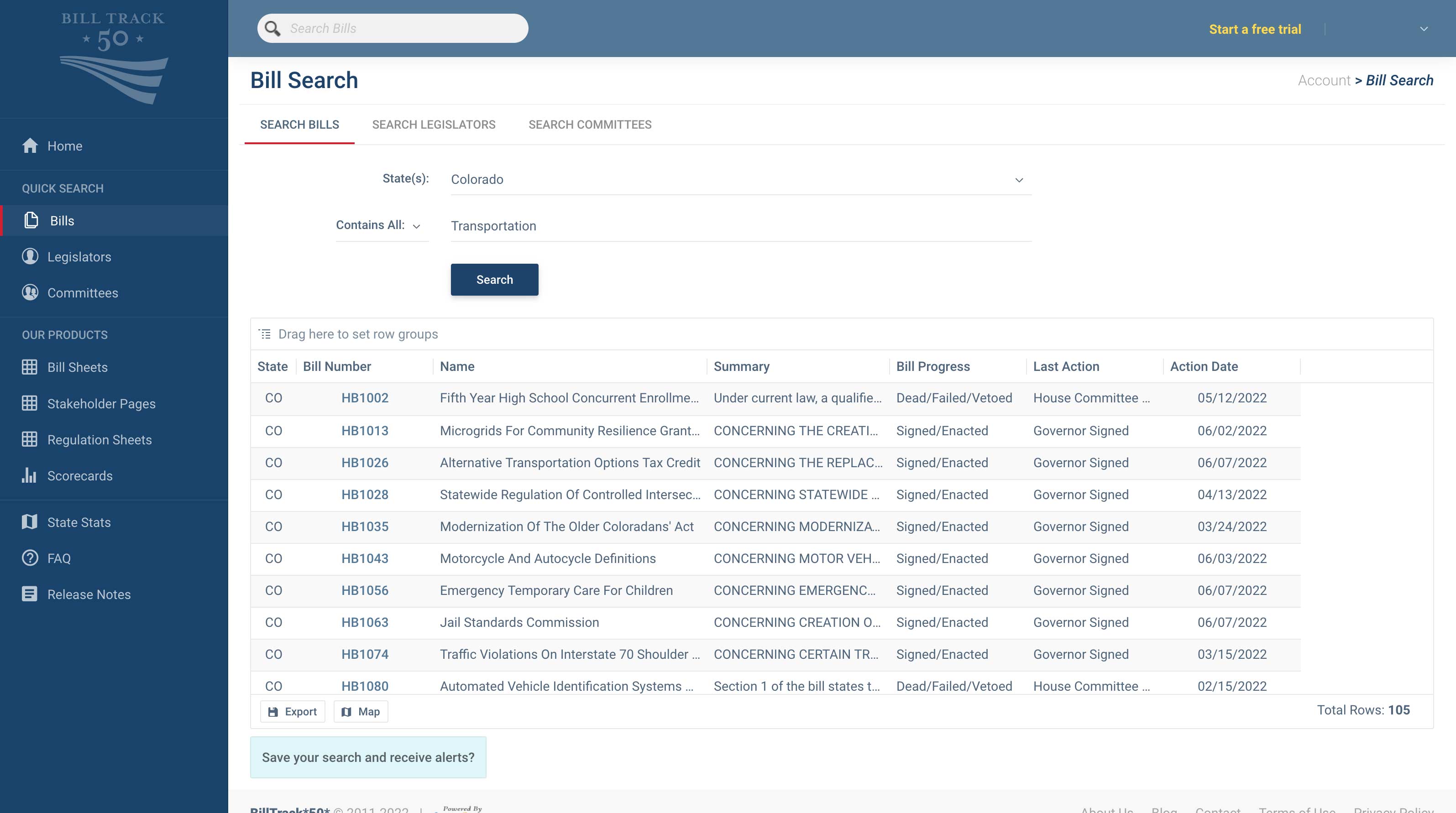Screen dimensions: 1456x813
Task: Click the Search button
Action: pyautogui.click(x=494, y=279)
